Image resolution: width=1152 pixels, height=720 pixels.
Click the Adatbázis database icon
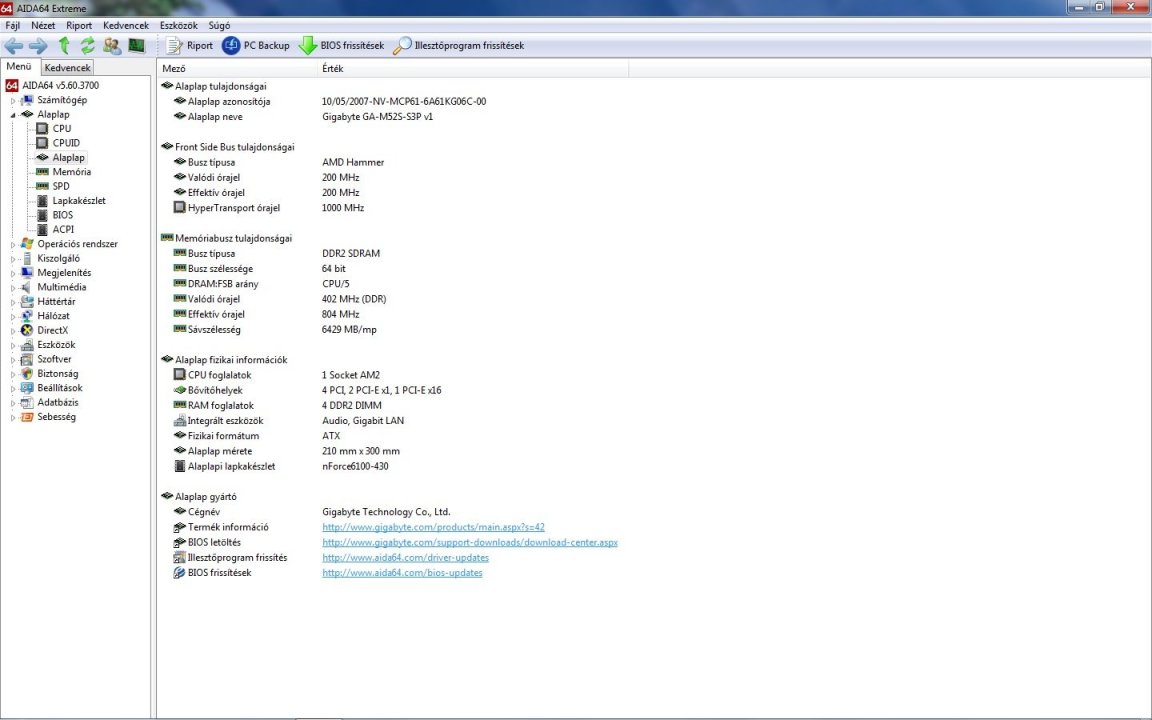pos(27,403)
